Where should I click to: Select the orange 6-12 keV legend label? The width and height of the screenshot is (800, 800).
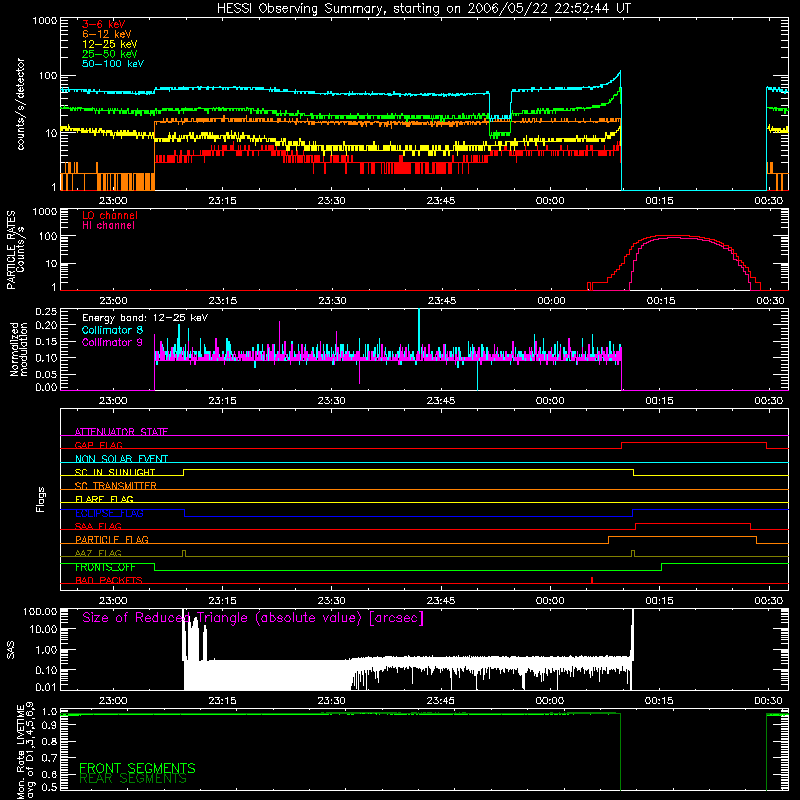pos(107,34)
